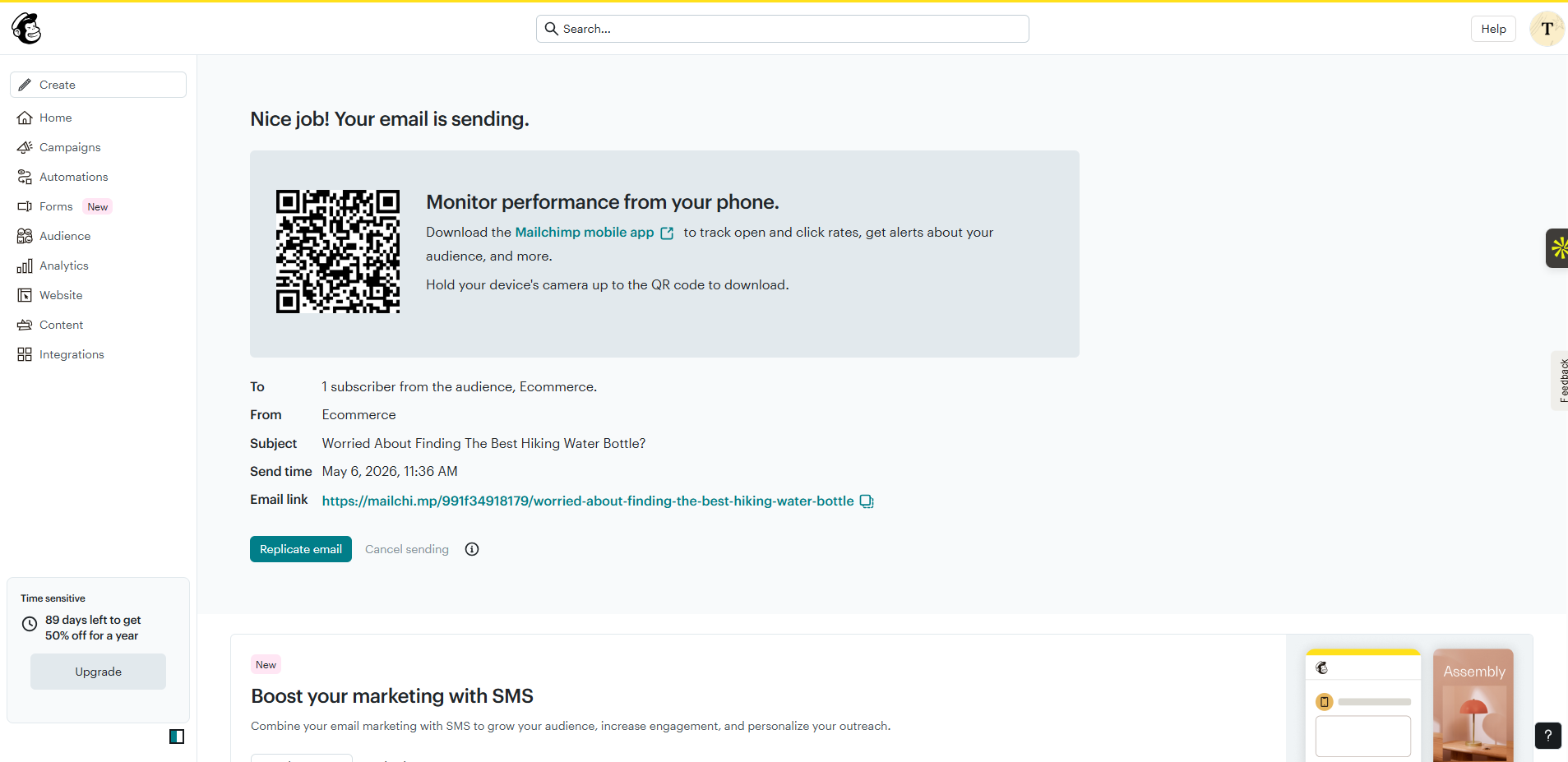
Task: Click the Audience people icon
Action: (25, 236)
